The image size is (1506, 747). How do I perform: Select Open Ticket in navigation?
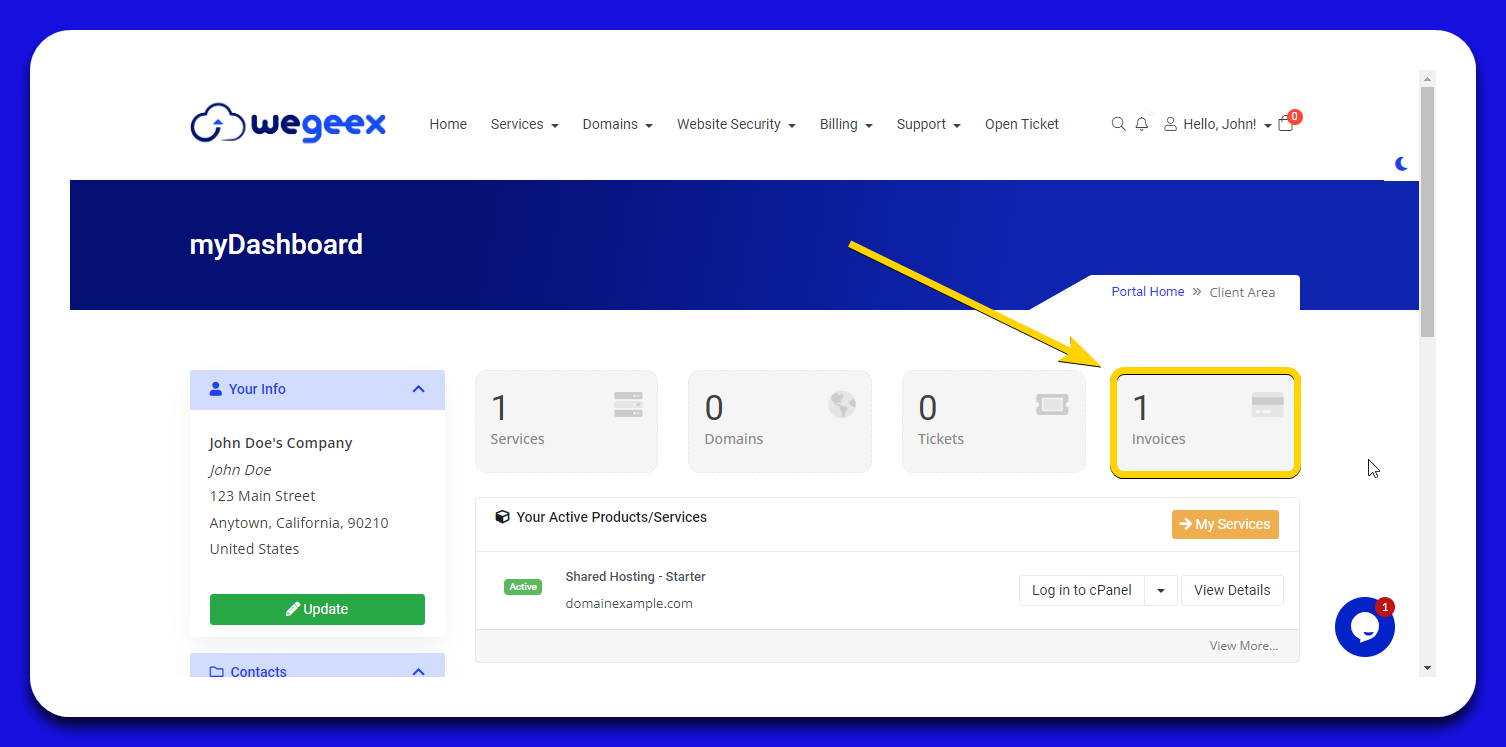1021,124
